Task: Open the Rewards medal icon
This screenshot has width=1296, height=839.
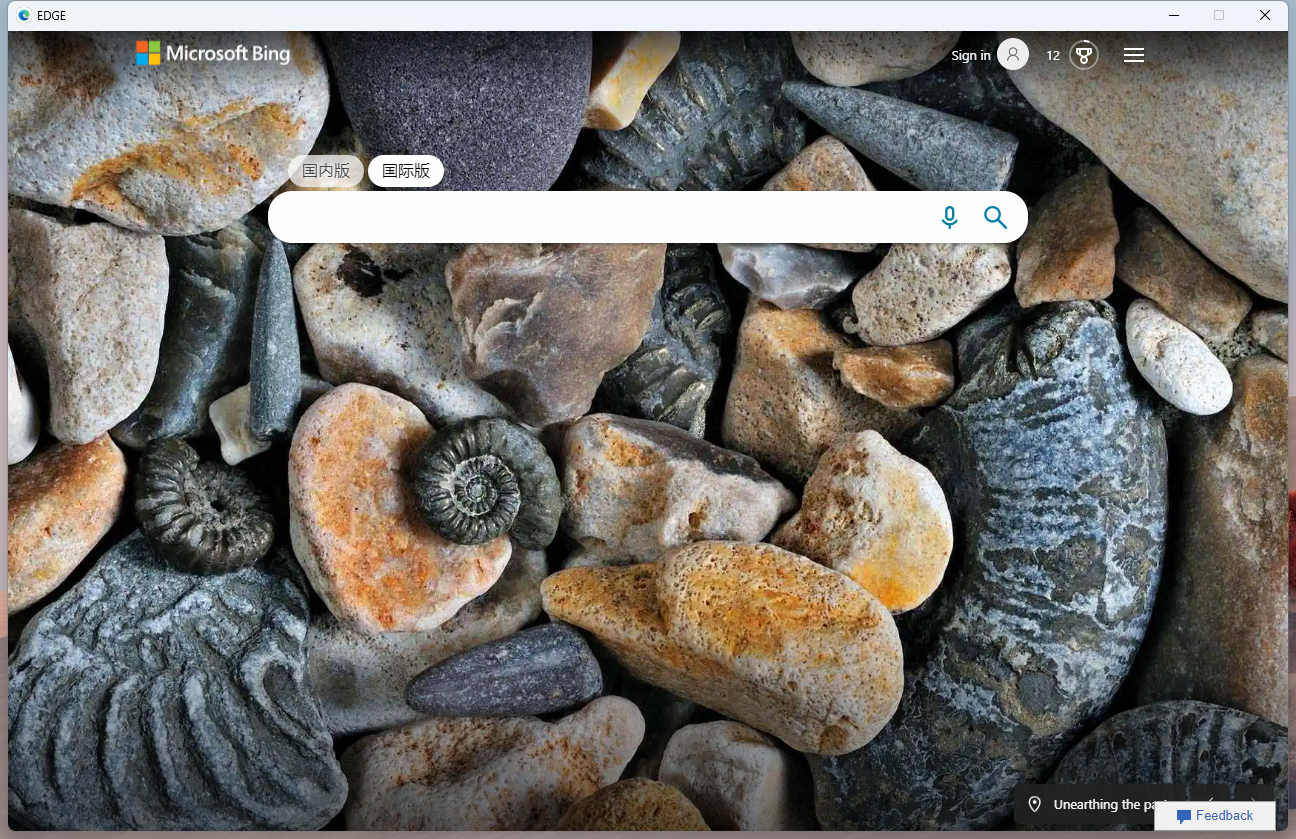Action: [1083, 55]
